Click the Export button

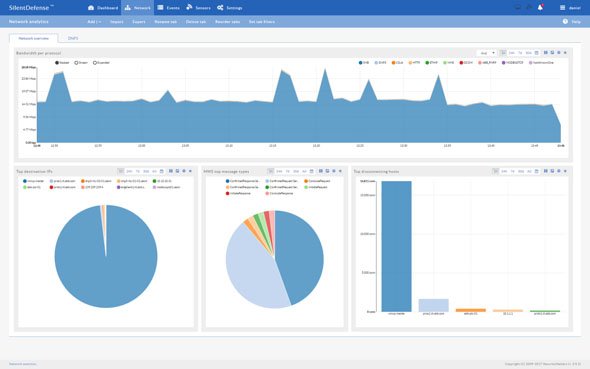(x=139, y=22)
